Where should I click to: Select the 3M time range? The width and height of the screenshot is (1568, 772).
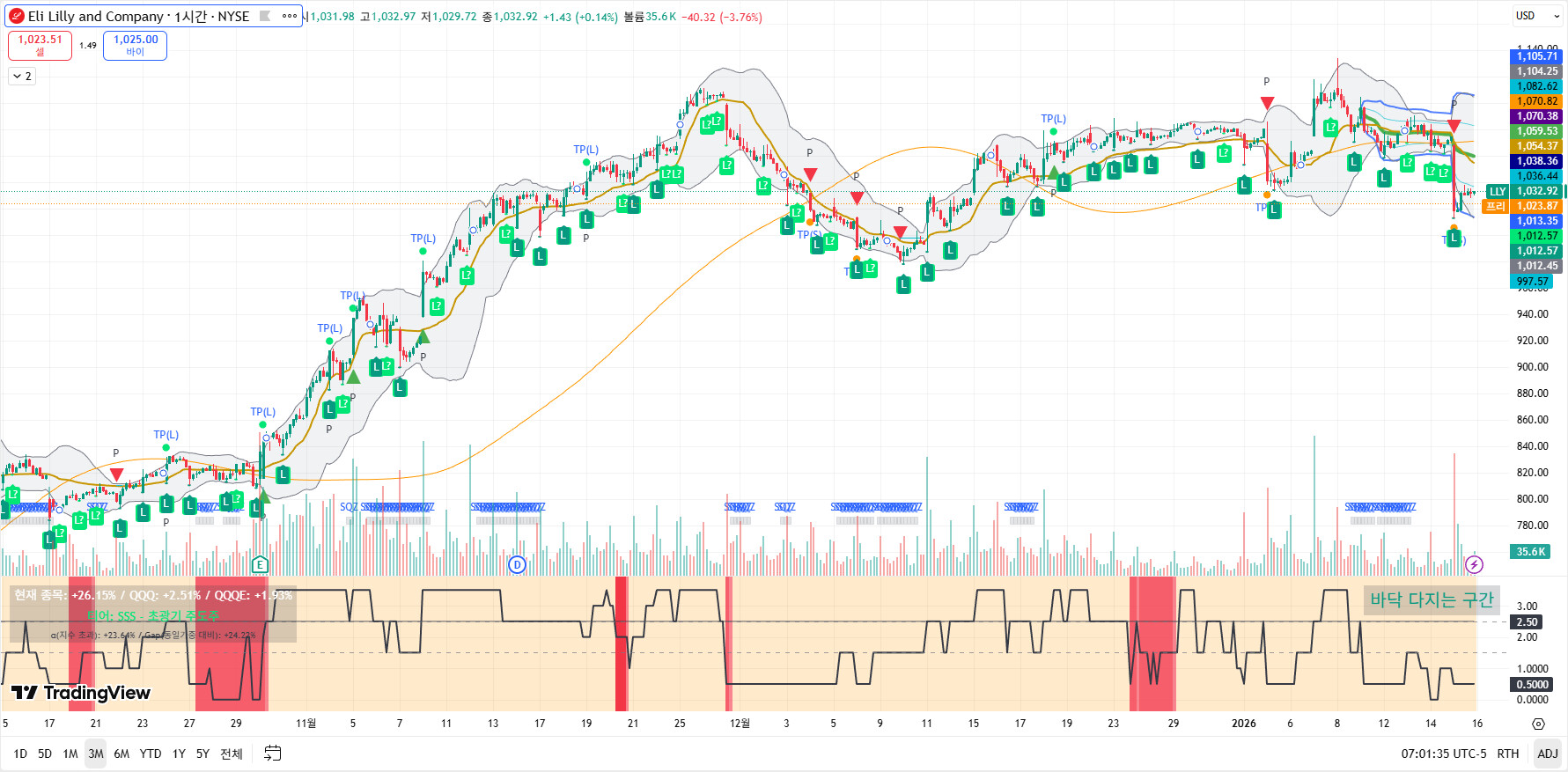click(96, 754)
